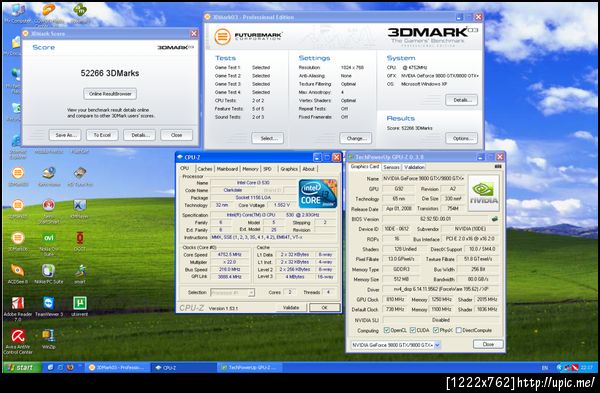
Task: Open the processor Selection dropdown in CPU-Z
Action: tap(232, 292)
